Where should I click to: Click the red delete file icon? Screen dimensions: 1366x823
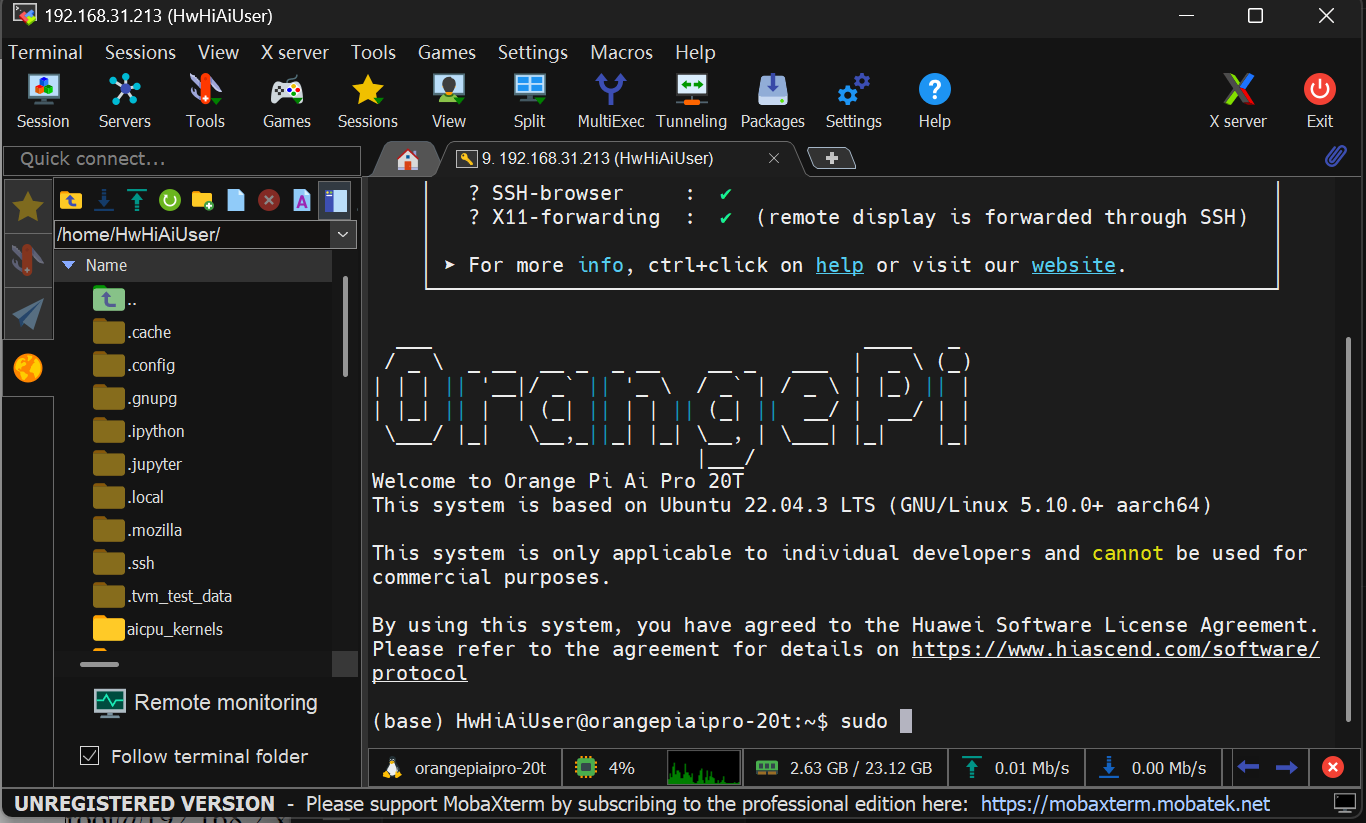coord(268,200)
